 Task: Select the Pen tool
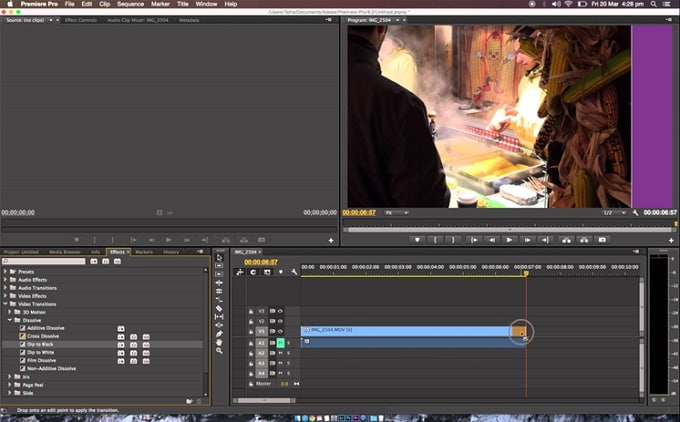pos(219,334)
